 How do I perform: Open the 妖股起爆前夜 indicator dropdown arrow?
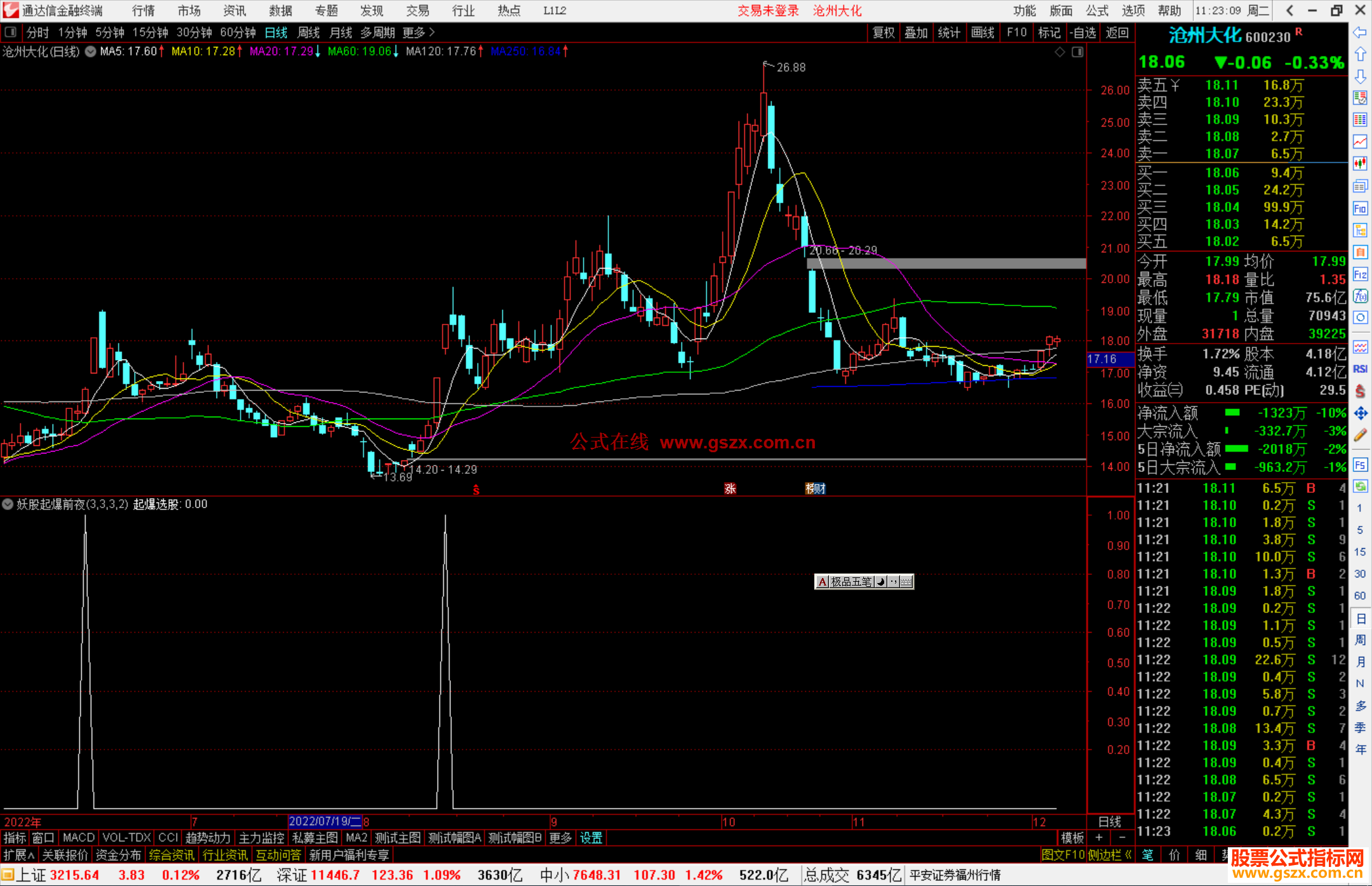click(x=8, y=504)
